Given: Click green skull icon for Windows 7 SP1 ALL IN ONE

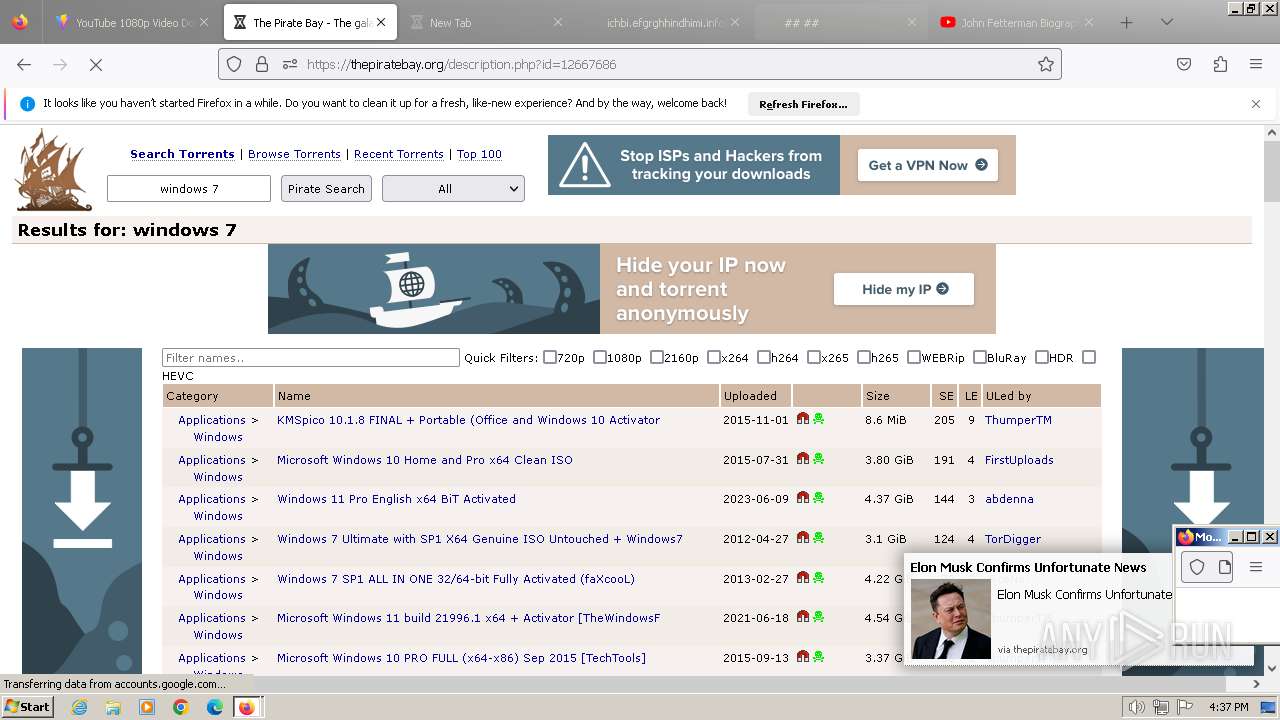Looking at the screenshot, I should tap(818, 578).
